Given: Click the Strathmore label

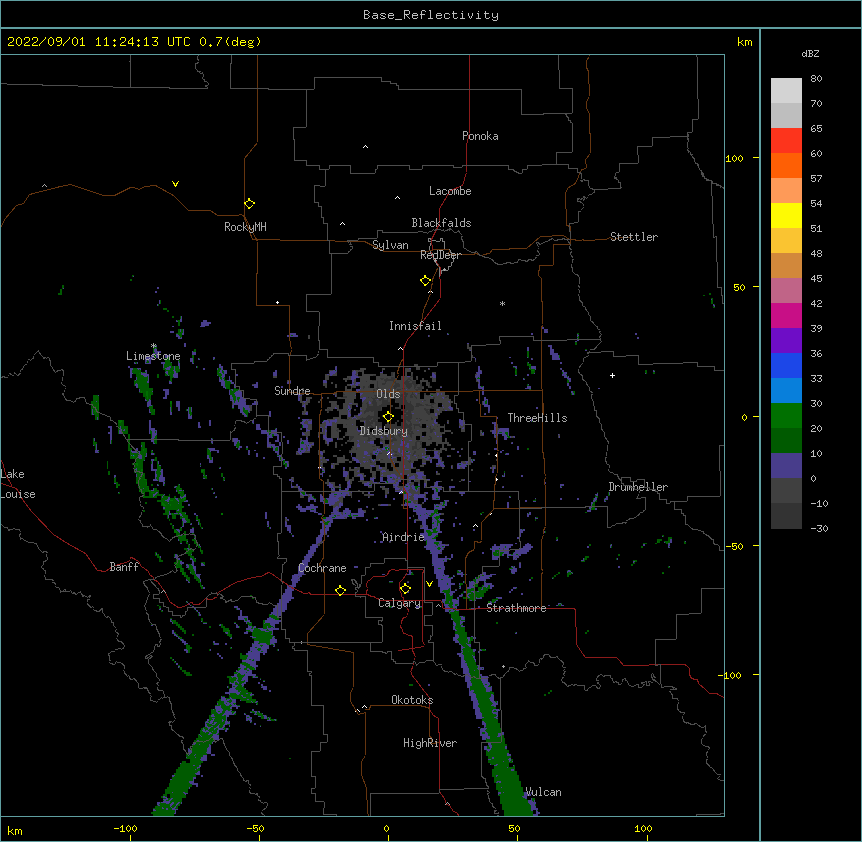Looking at the screenshot, I should pos(516,608).
